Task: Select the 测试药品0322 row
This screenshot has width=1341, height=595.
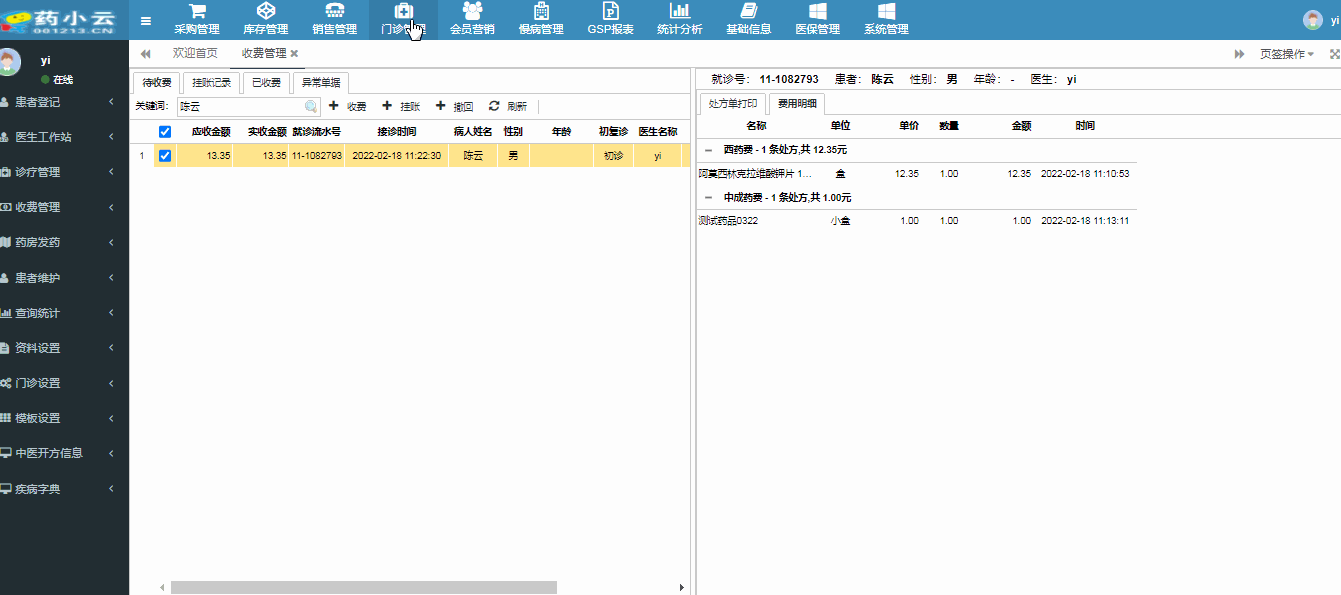Action: (x=917, y=221)
